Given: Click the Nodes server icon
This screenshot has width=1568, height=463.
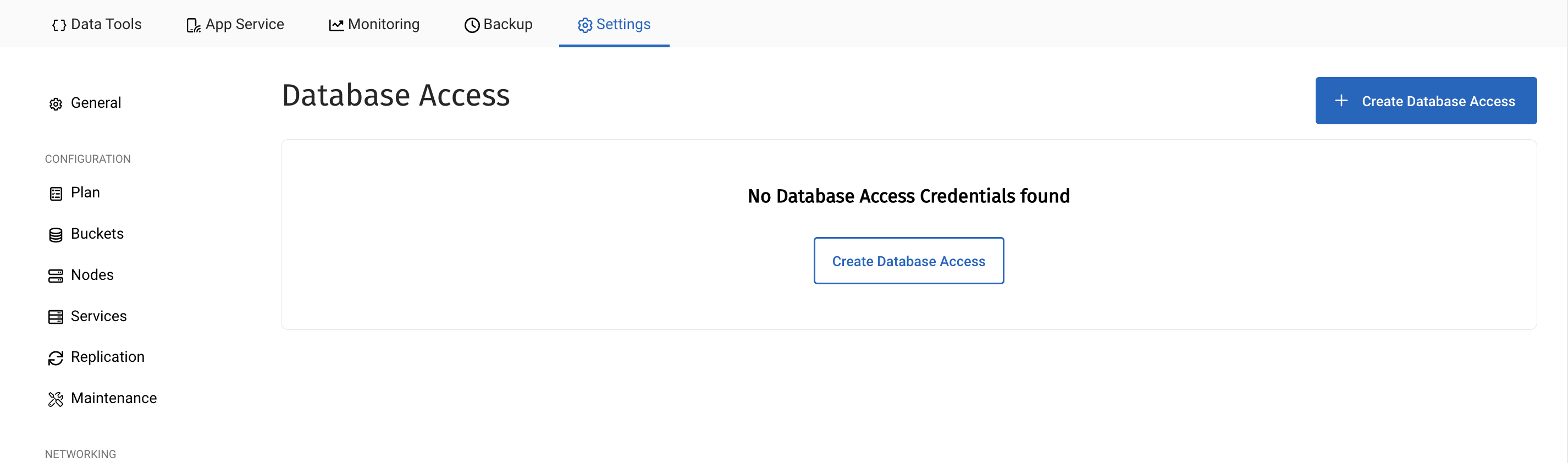Looking at the screenshot, I should pos(56,275).
